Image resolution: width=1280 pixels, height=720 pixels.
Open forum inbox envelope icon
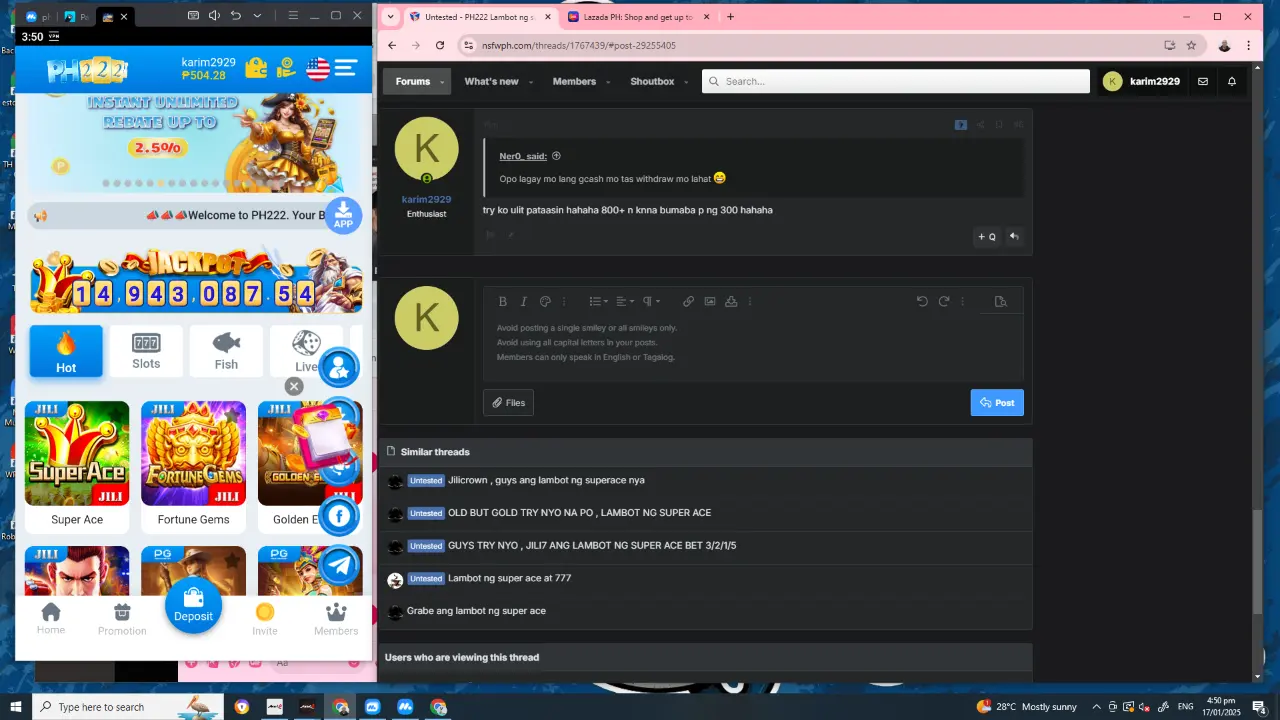1203,81
